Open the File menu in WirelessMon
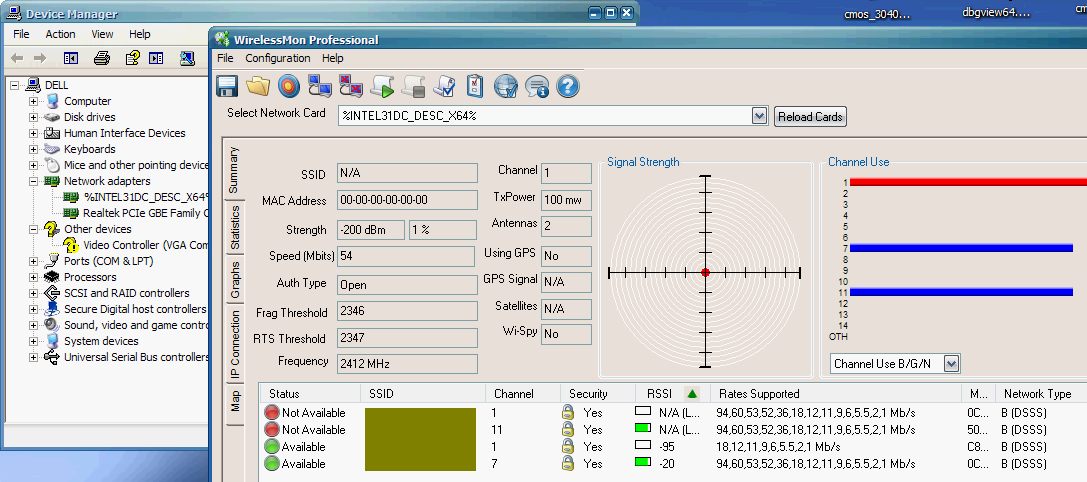 coord(225,58)
